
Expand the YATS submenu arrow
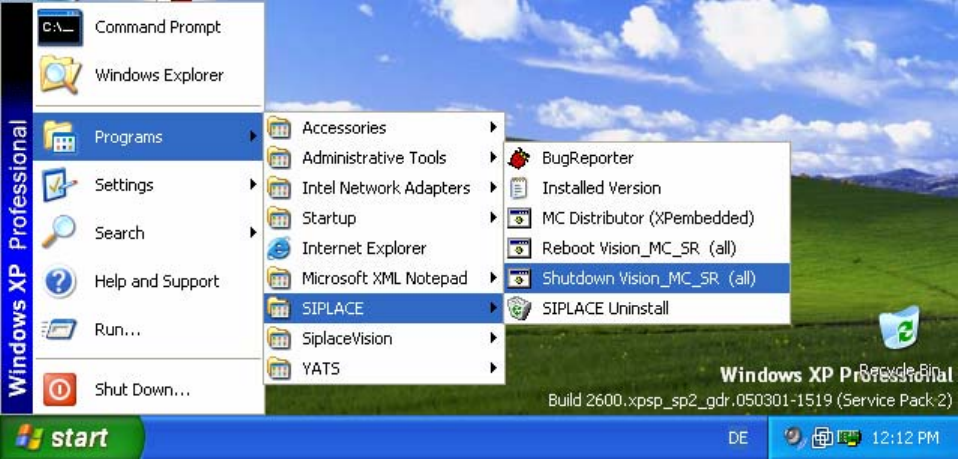click(x=492, y=368)
